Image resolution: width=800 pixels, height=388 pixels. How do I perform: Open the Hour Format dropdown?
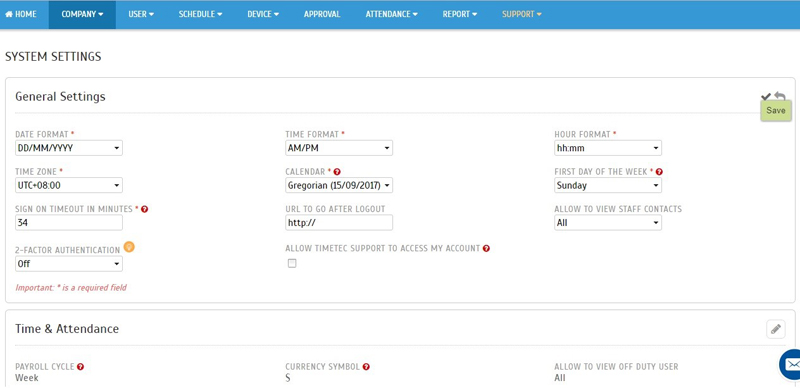click(x=608, y=148)
